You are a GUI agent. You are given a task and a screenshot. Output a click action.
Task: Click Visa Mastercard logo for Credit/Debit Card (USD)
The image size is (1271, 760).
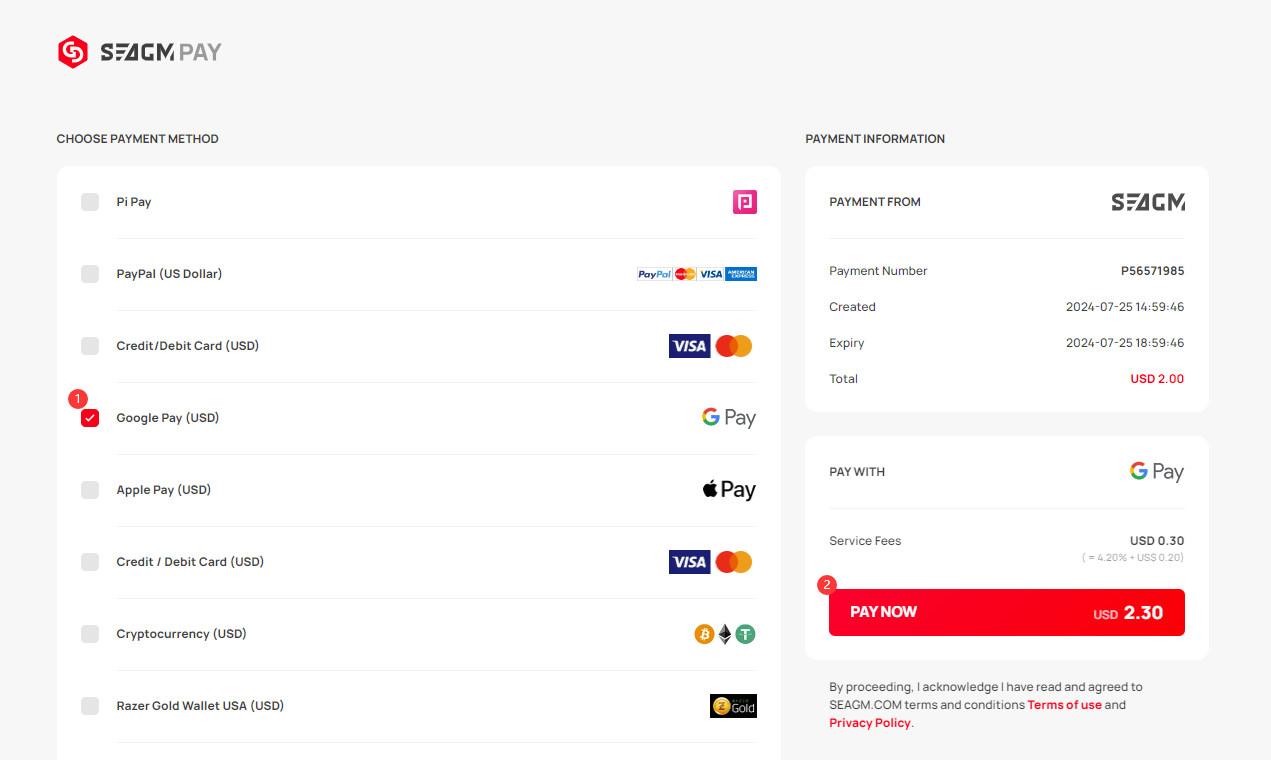pyautogui.click(x=710, y=346)
